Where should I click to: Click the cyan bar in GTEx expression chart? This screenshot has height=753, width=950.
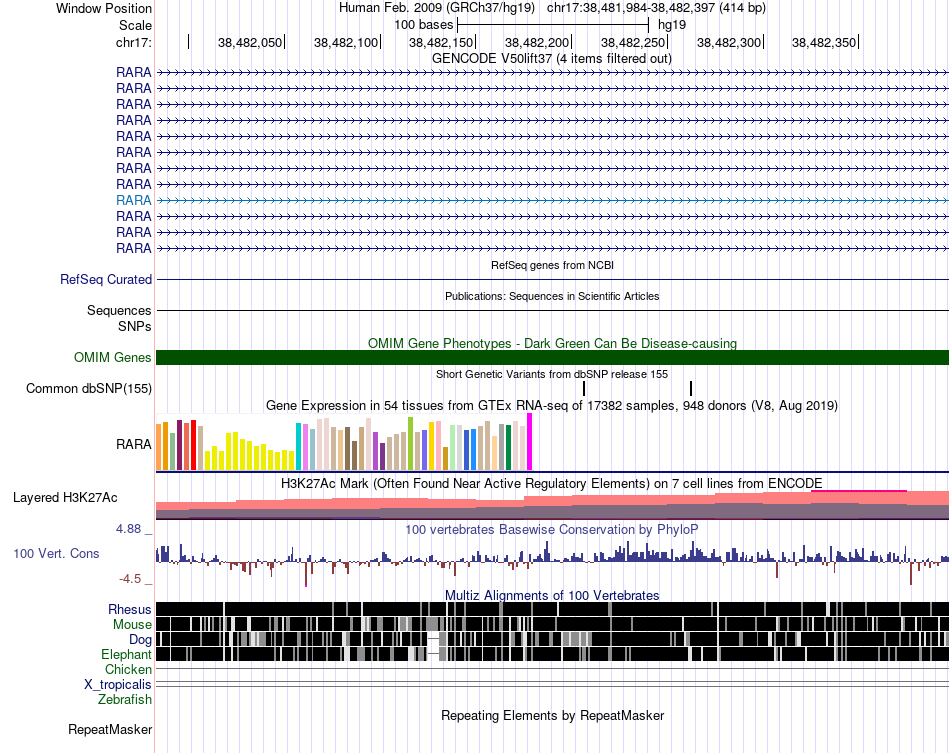point(298,446)
